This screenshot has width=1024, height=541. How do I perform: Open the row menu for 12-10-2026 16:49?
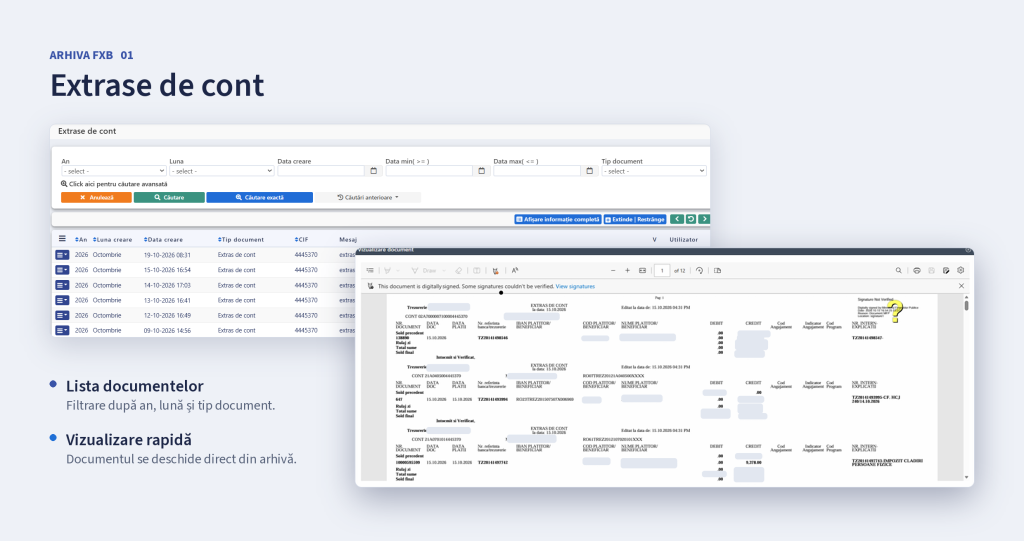(x=62, y=316)
